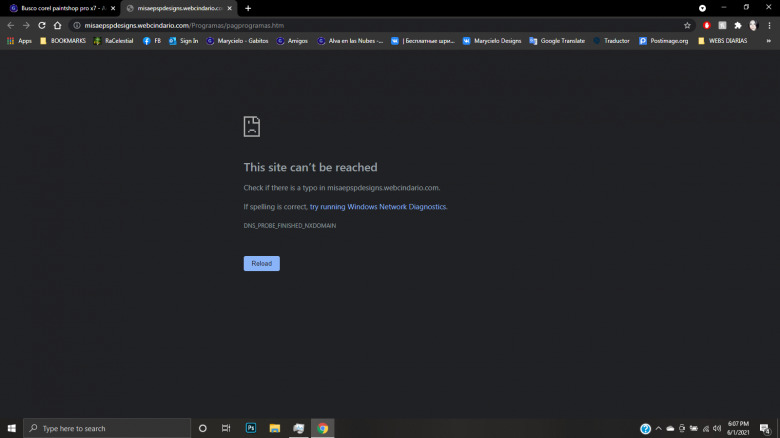
Task: Open the Google Translate bookmark
Action: (557, 41)
